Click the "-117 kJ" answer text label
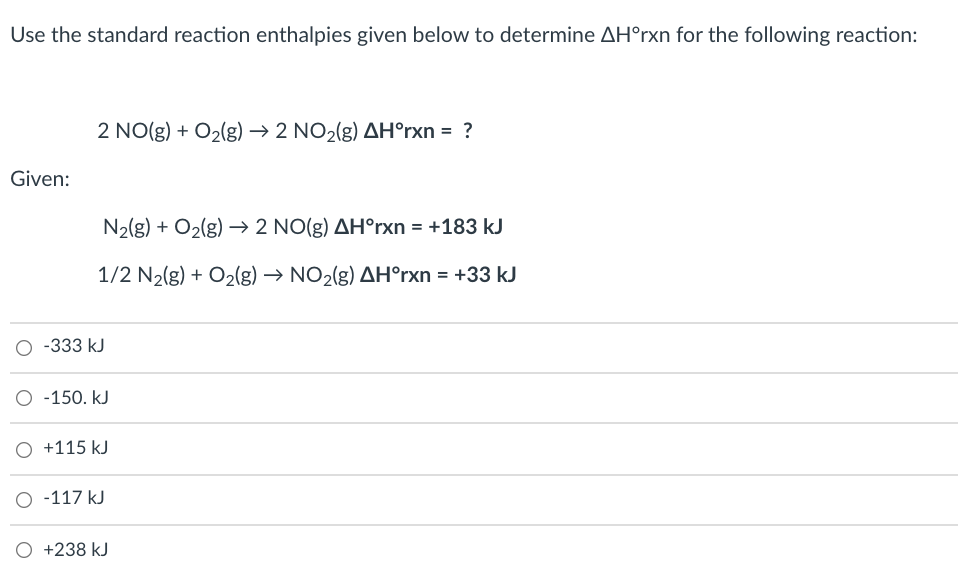958x586 pixels. pos(74,498)
